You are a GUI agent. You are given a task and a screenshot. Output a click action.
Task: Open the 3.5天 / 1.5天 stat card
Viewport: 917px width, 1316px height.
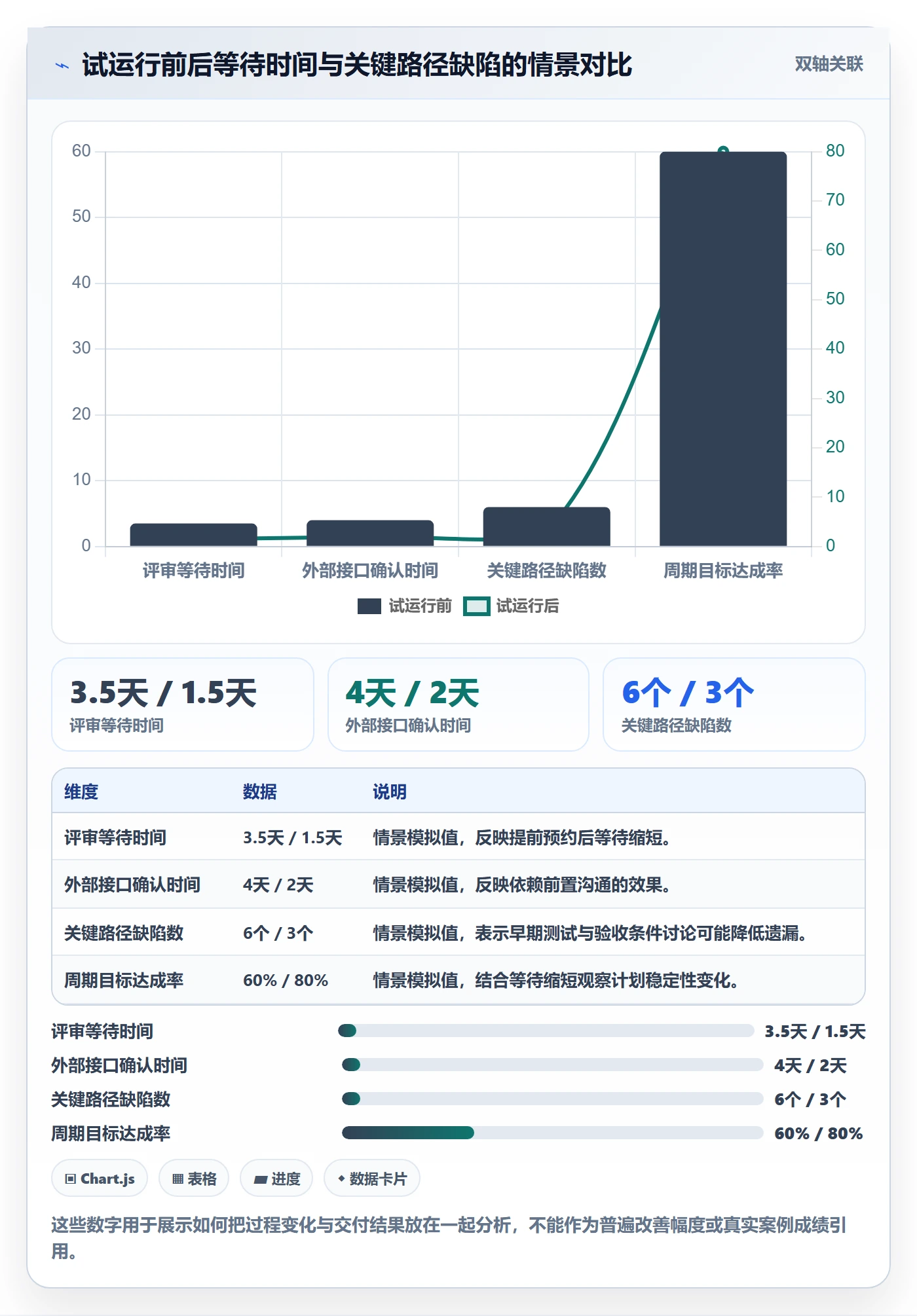tap(183, 704)
